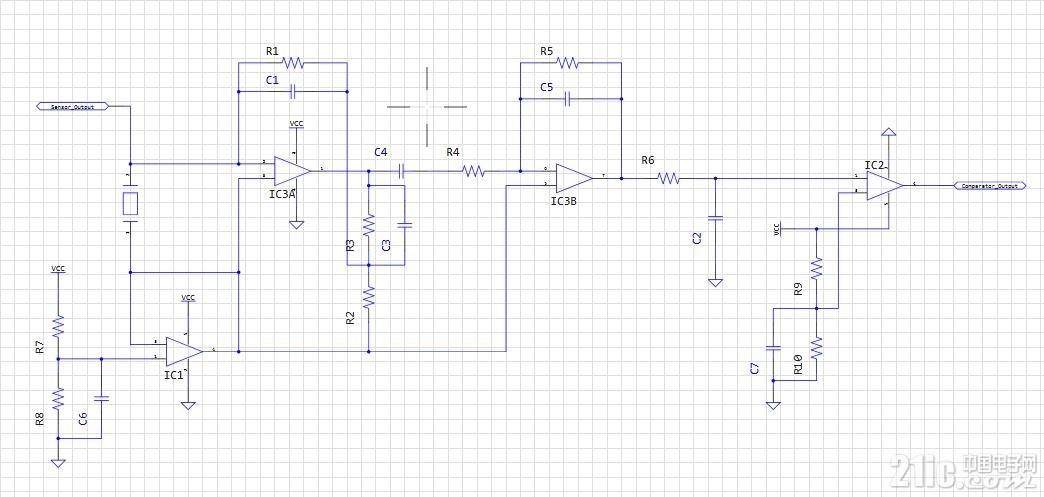This screenshot has height=497, width=1044.
Task: Select the ground symbol below C7
Action: pyautogui.click(x=774, y=405)
